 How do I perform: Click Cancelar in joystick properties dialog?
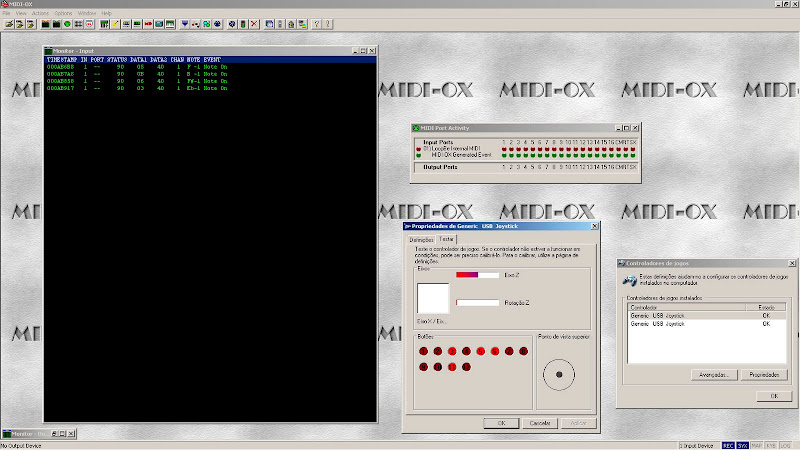point(540,423)
